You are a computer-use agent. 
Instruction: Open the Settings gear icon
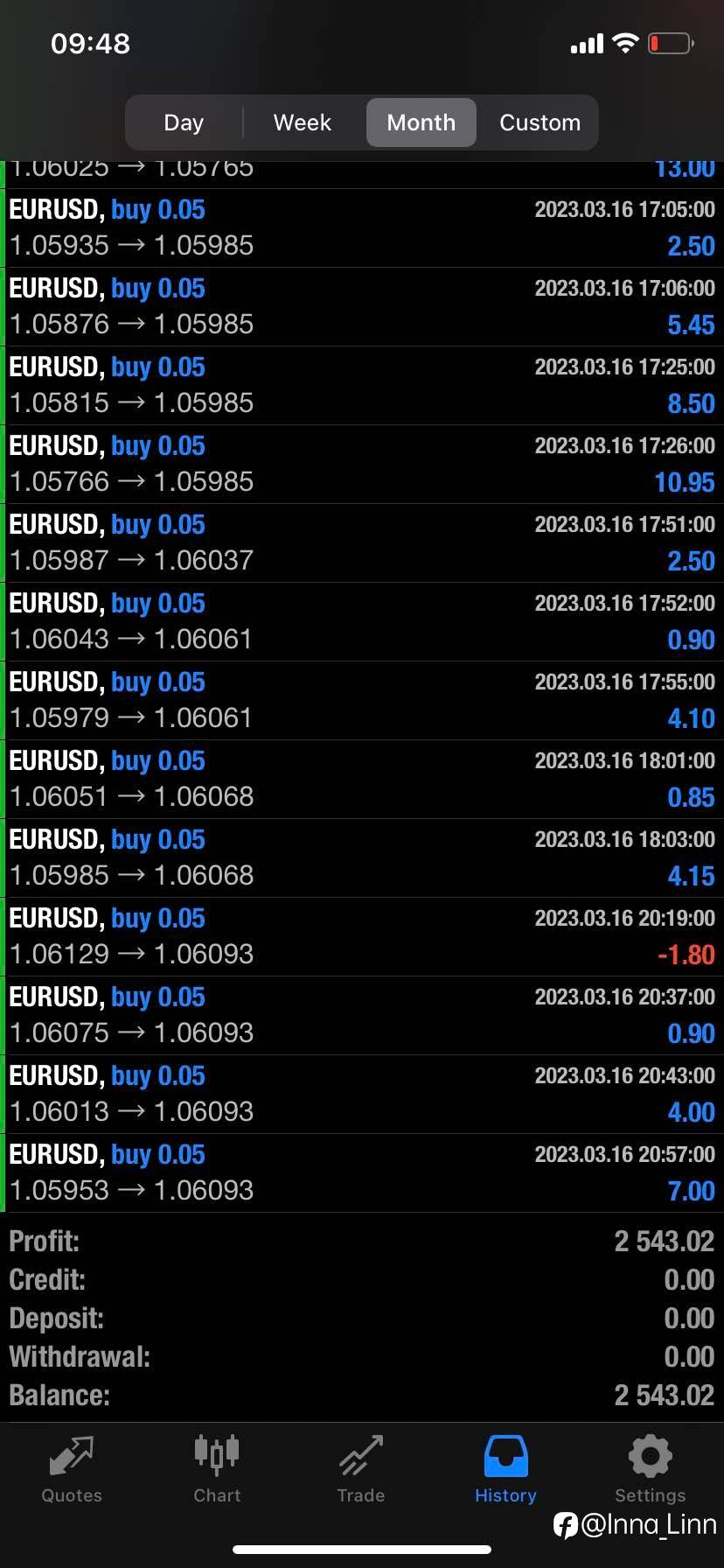650,1456
